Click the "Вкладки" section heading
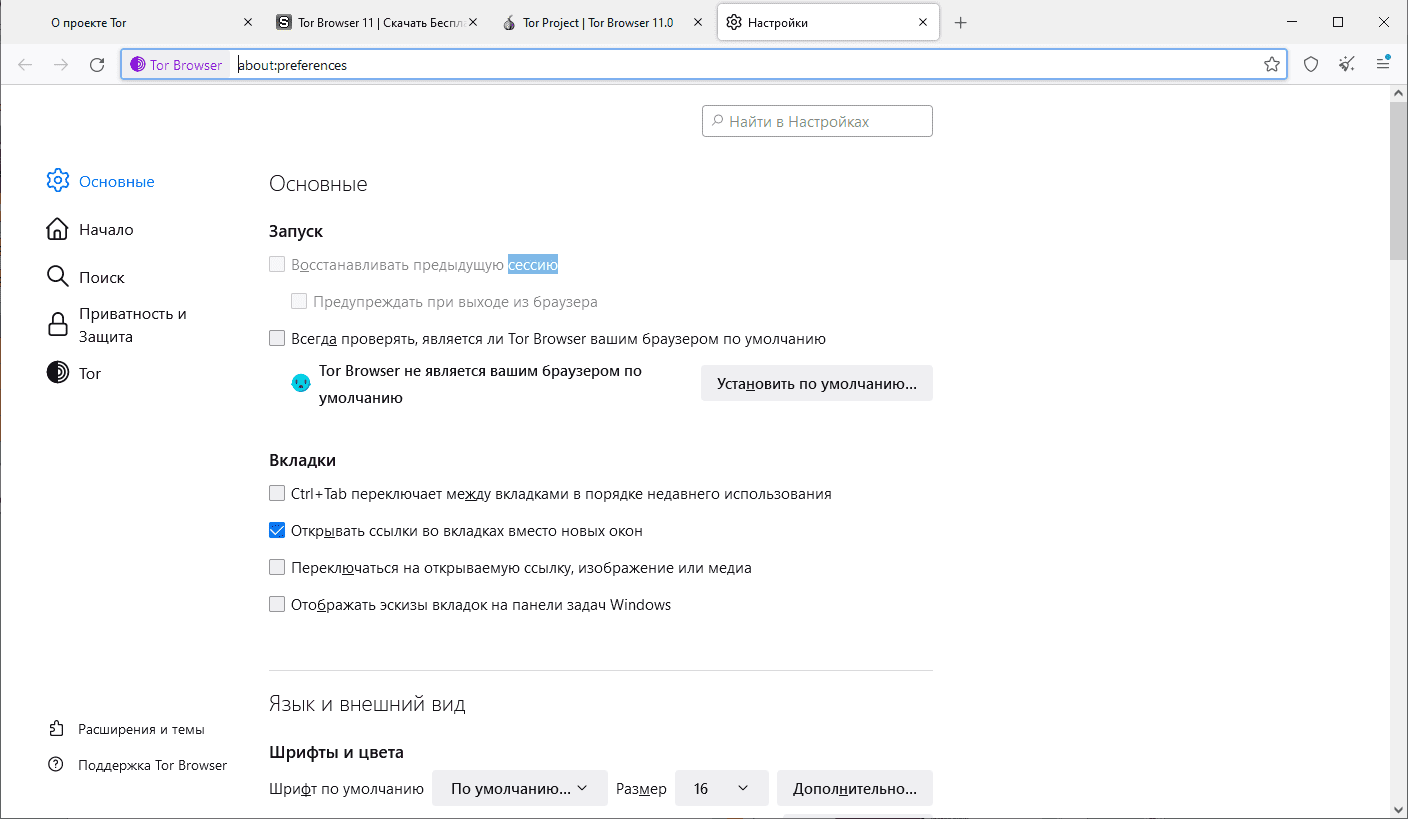 coord(302,460)
